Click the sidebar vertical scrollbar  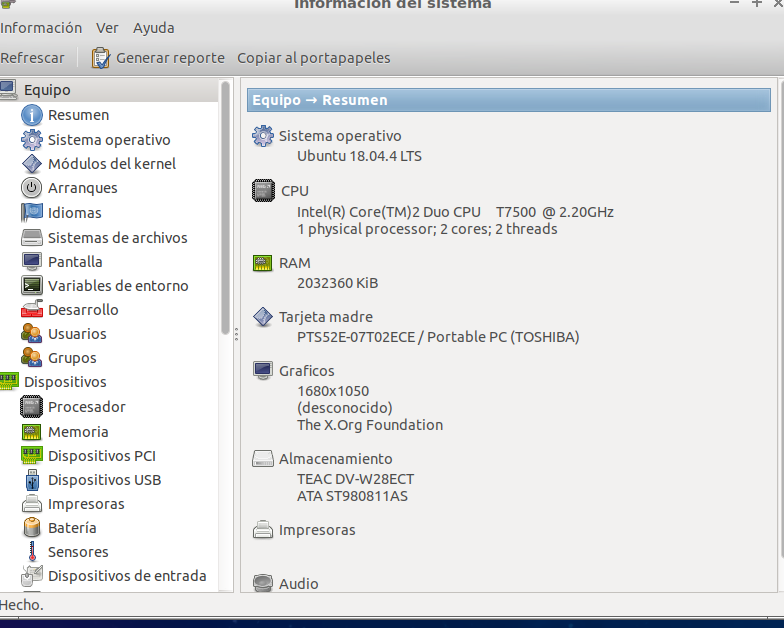(x=225, y=210)
